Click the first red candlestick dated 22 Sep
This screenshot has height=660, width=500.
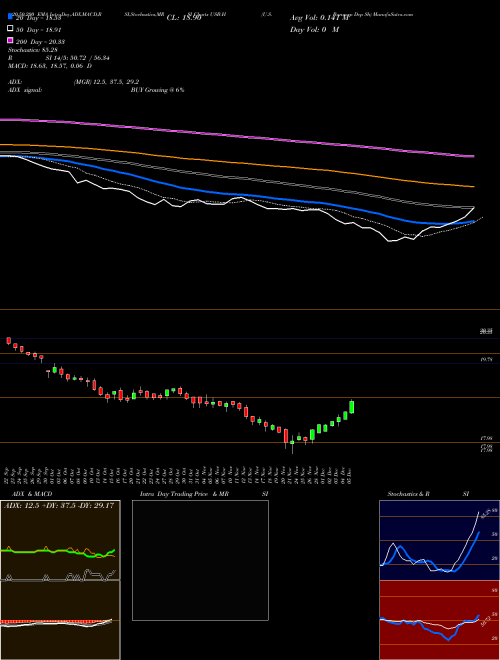click(8, 341)
